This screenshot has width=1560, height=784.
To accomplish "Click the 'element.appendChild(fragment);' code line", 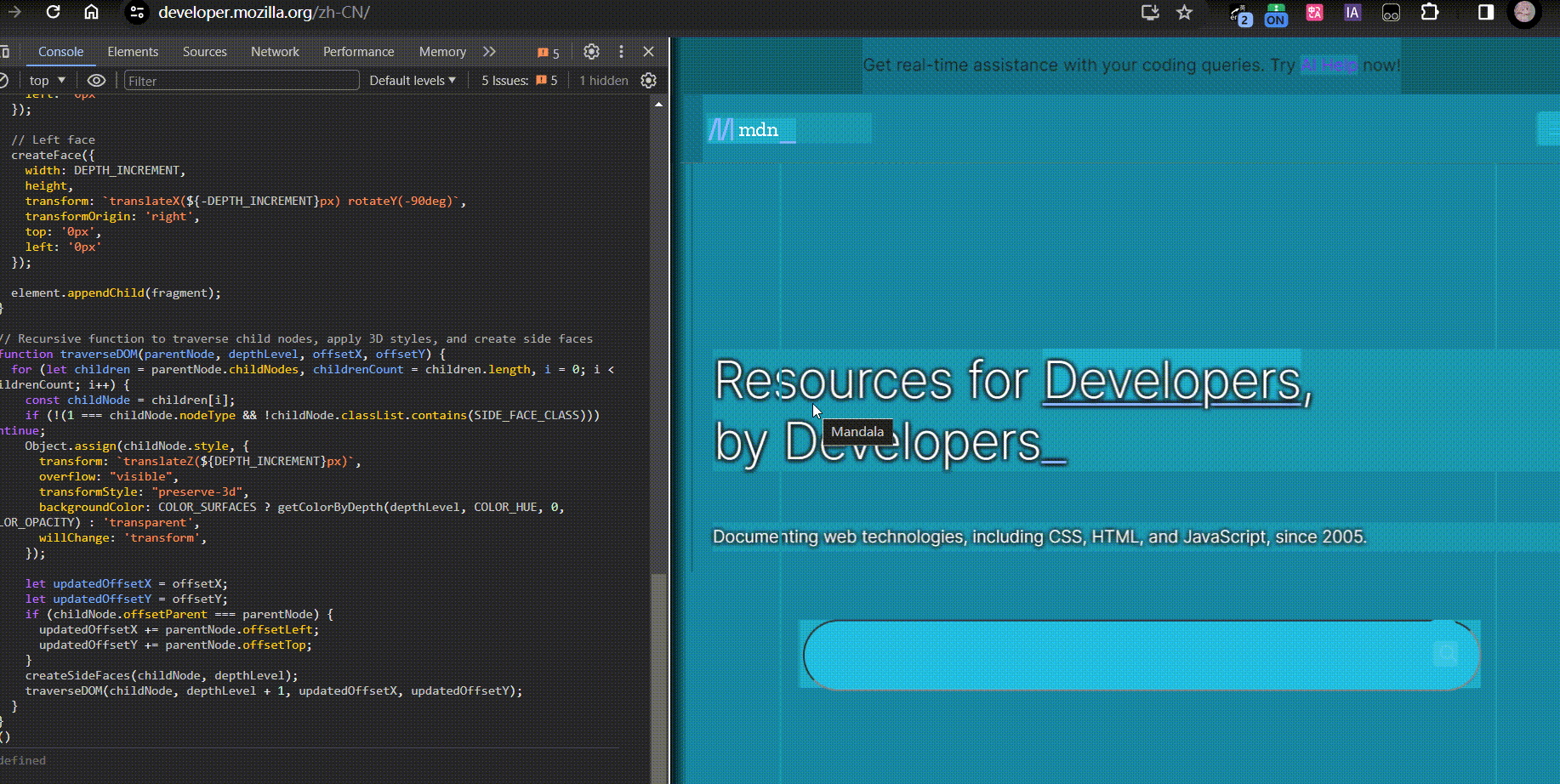I will [x=116, y=293].
